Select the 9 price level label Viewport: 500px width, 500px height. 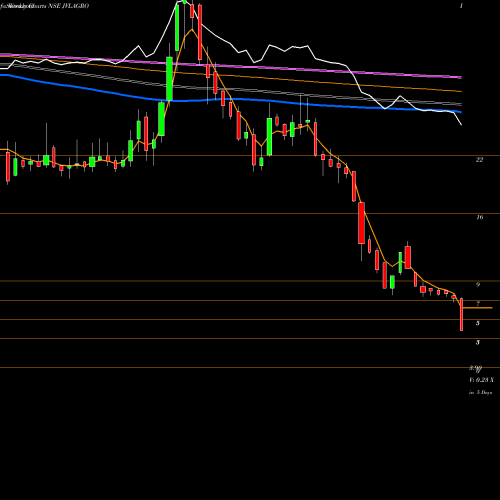point(478,284)
